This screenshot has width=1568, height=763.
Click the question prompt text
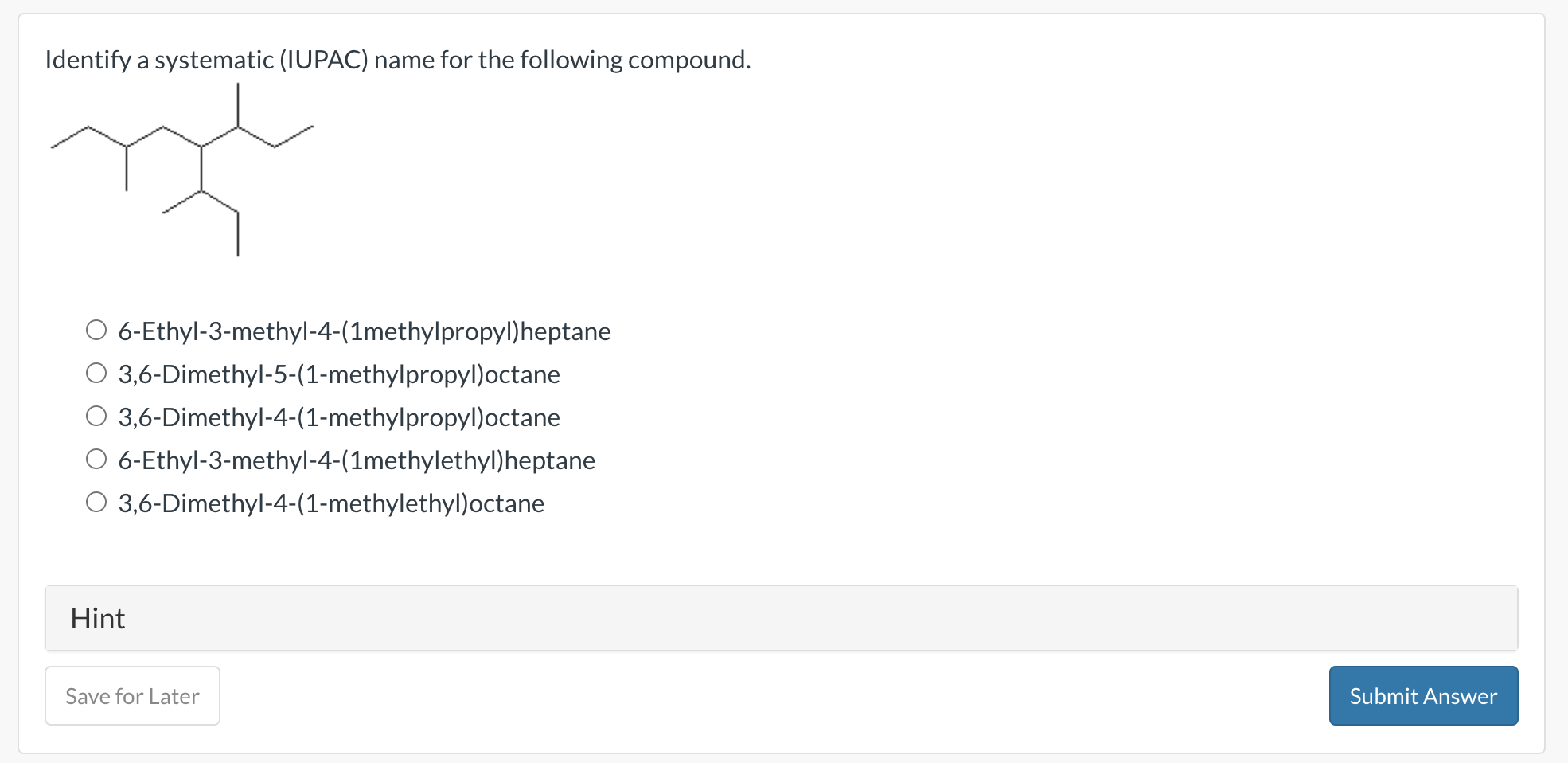point(397,59)
